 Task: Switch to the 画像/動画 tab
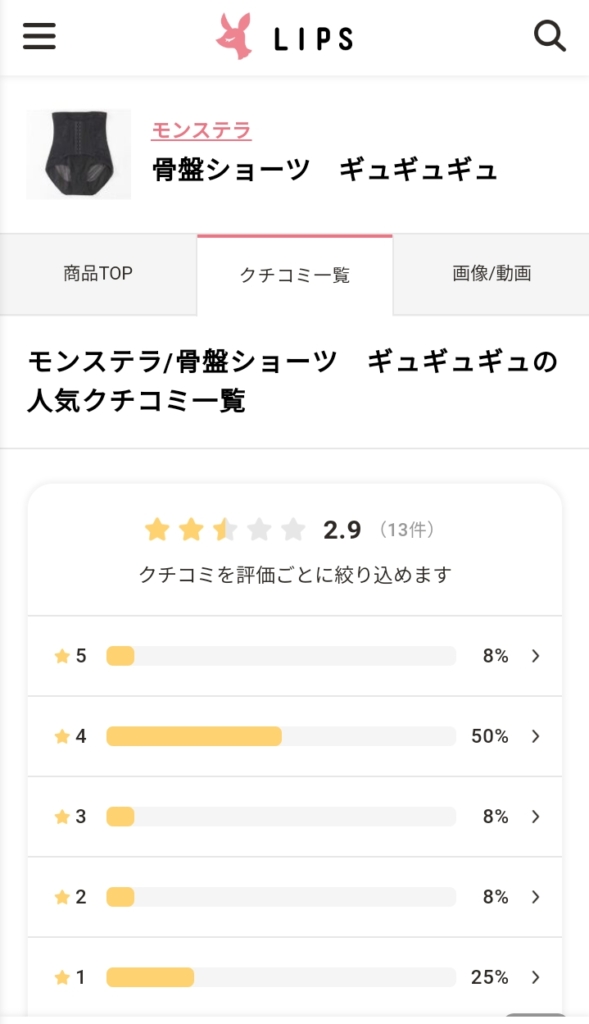tap(491, 274)
